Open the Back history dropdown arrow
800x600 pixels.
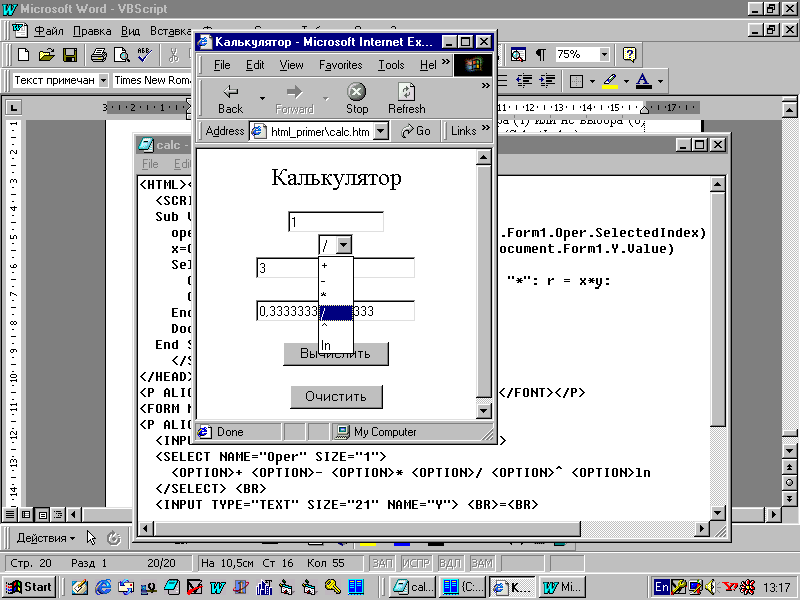click(262, 98)
